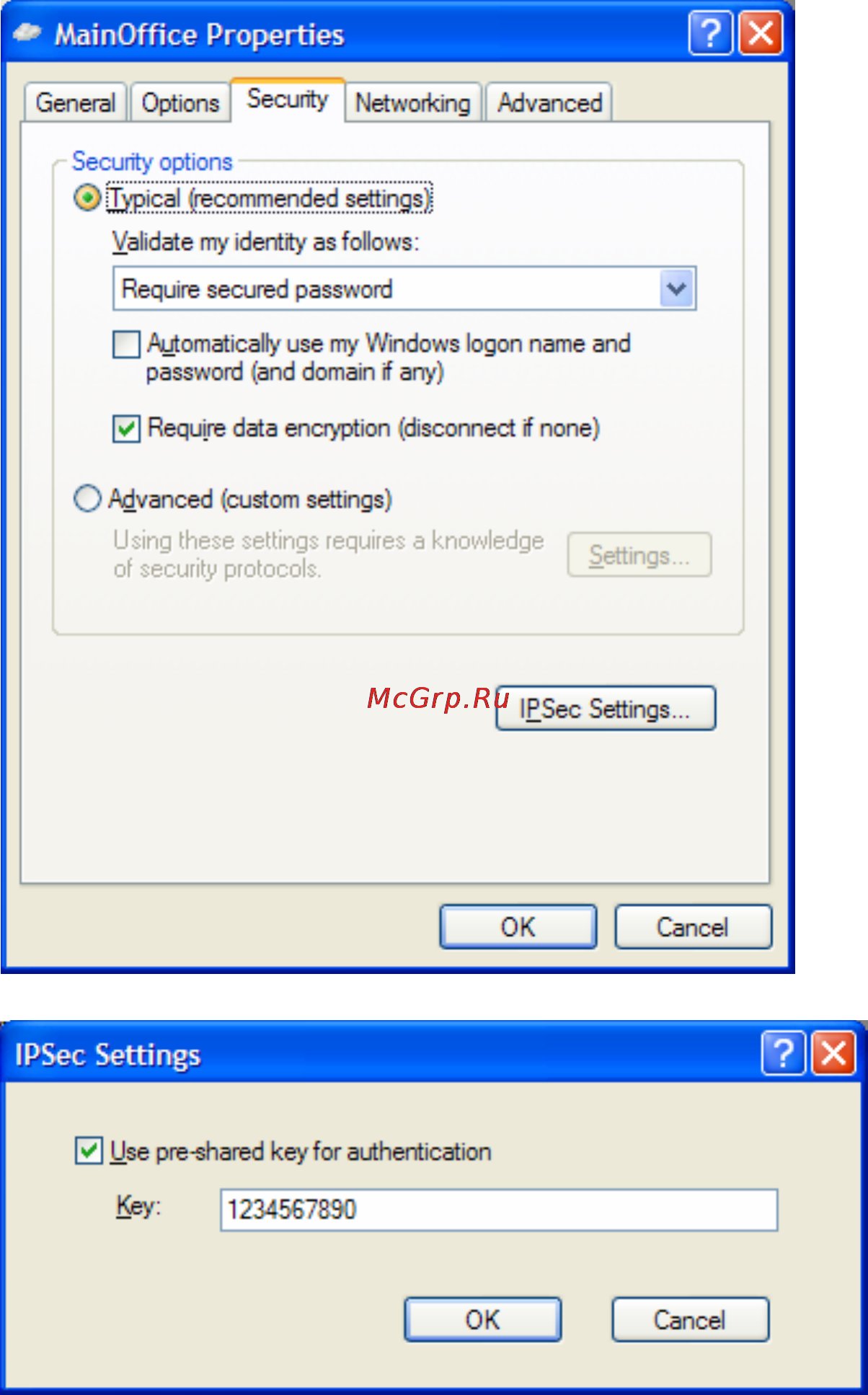
Task: Open the Options tab
Action: click(x=180, y=102)
